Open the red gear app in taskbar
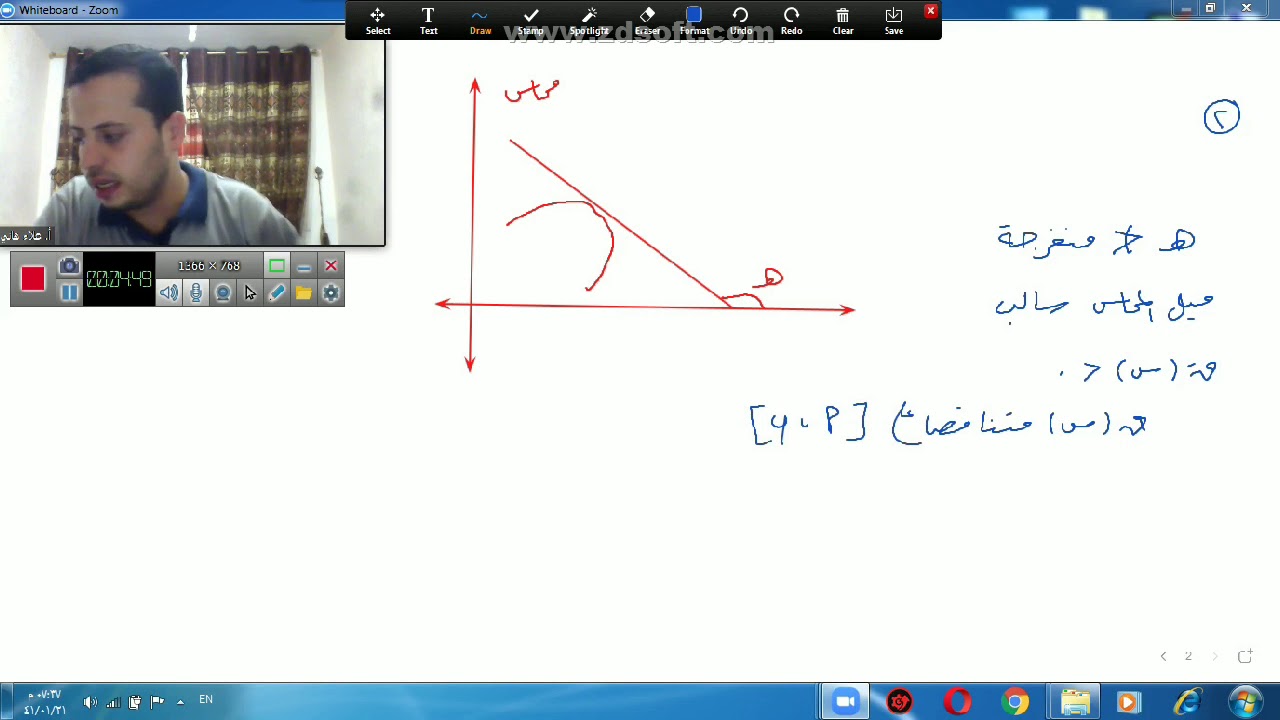Image resolution: width=1280 pixels, height=720 pixels. (x=900, y=702)
